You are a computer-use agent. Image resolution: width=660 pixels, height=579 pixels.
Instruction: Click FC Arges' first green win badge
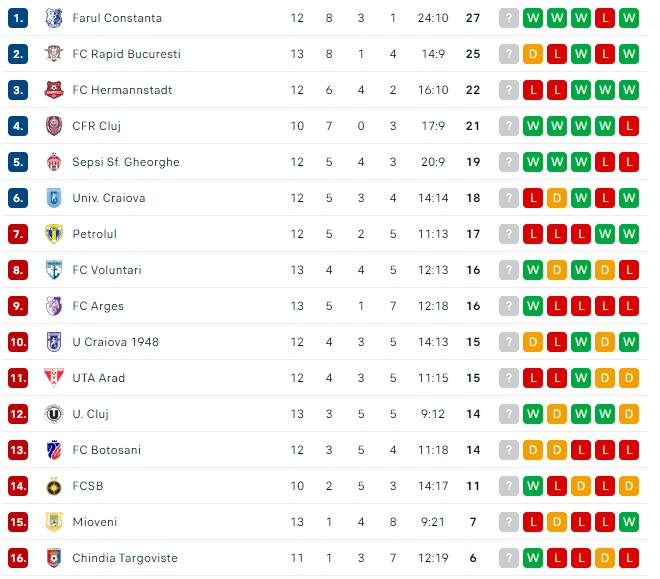point(533,306)
